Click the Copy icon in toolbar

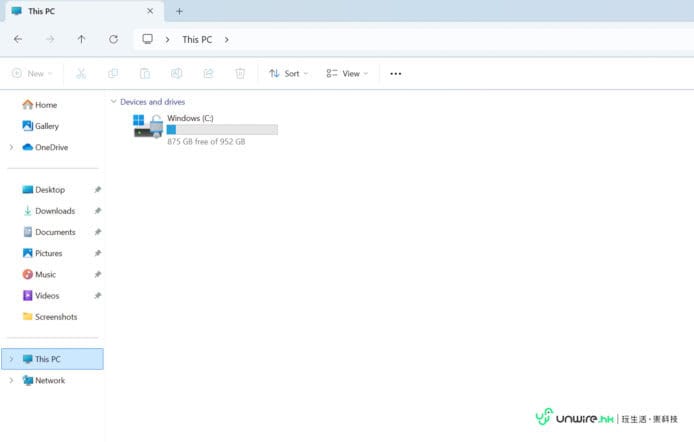[x=113, y=73]
